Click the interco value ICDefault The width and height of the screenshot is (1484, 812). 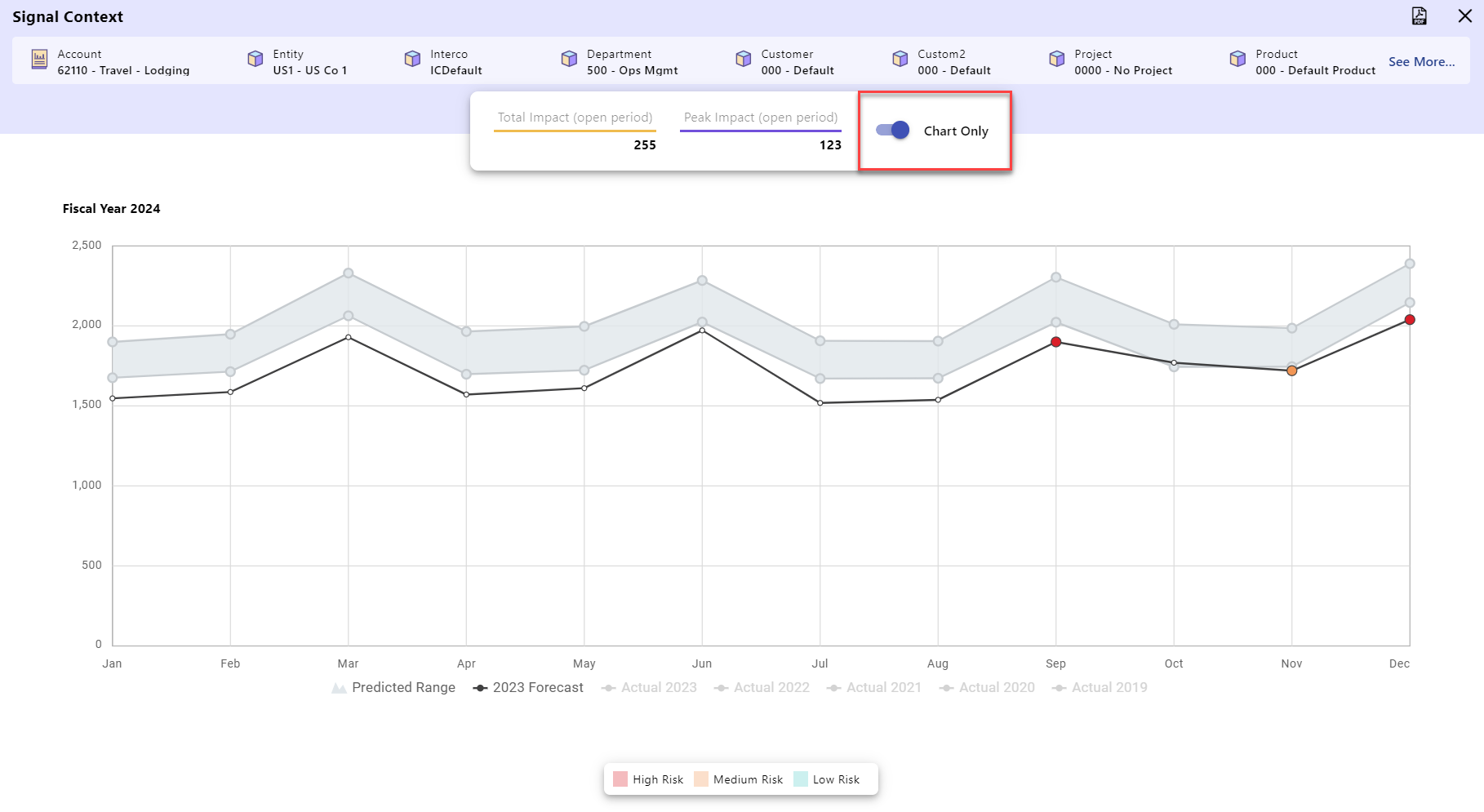tap(456, 71)
